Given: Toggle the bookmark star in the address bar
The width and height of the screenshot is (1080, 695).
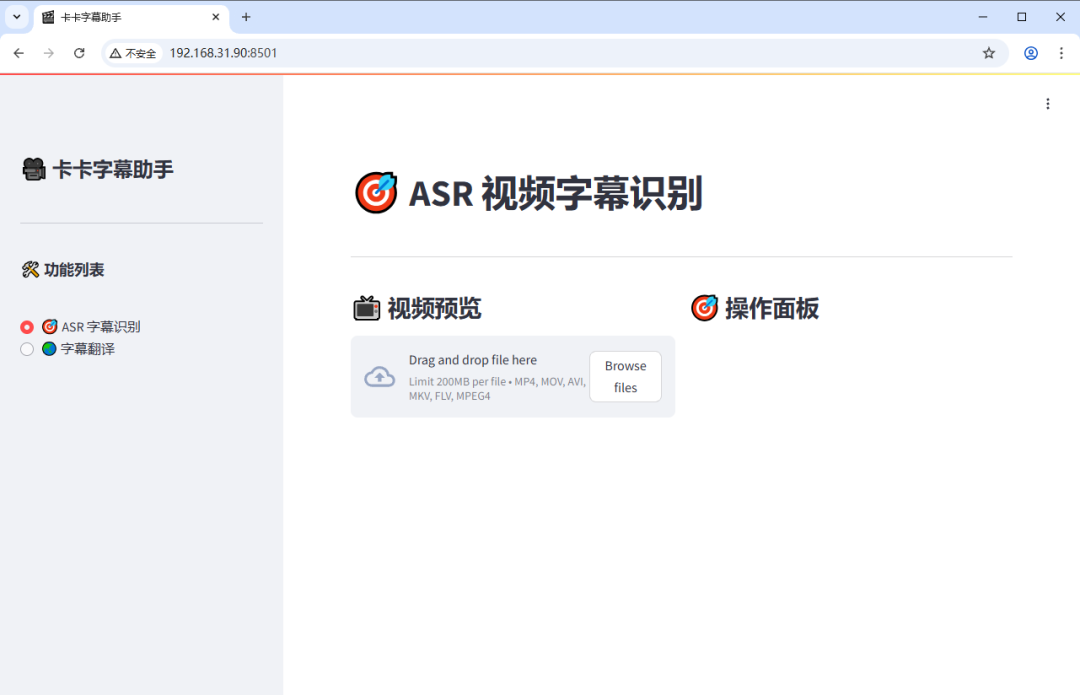Looking at the screenshot, I should coord(989,53).
